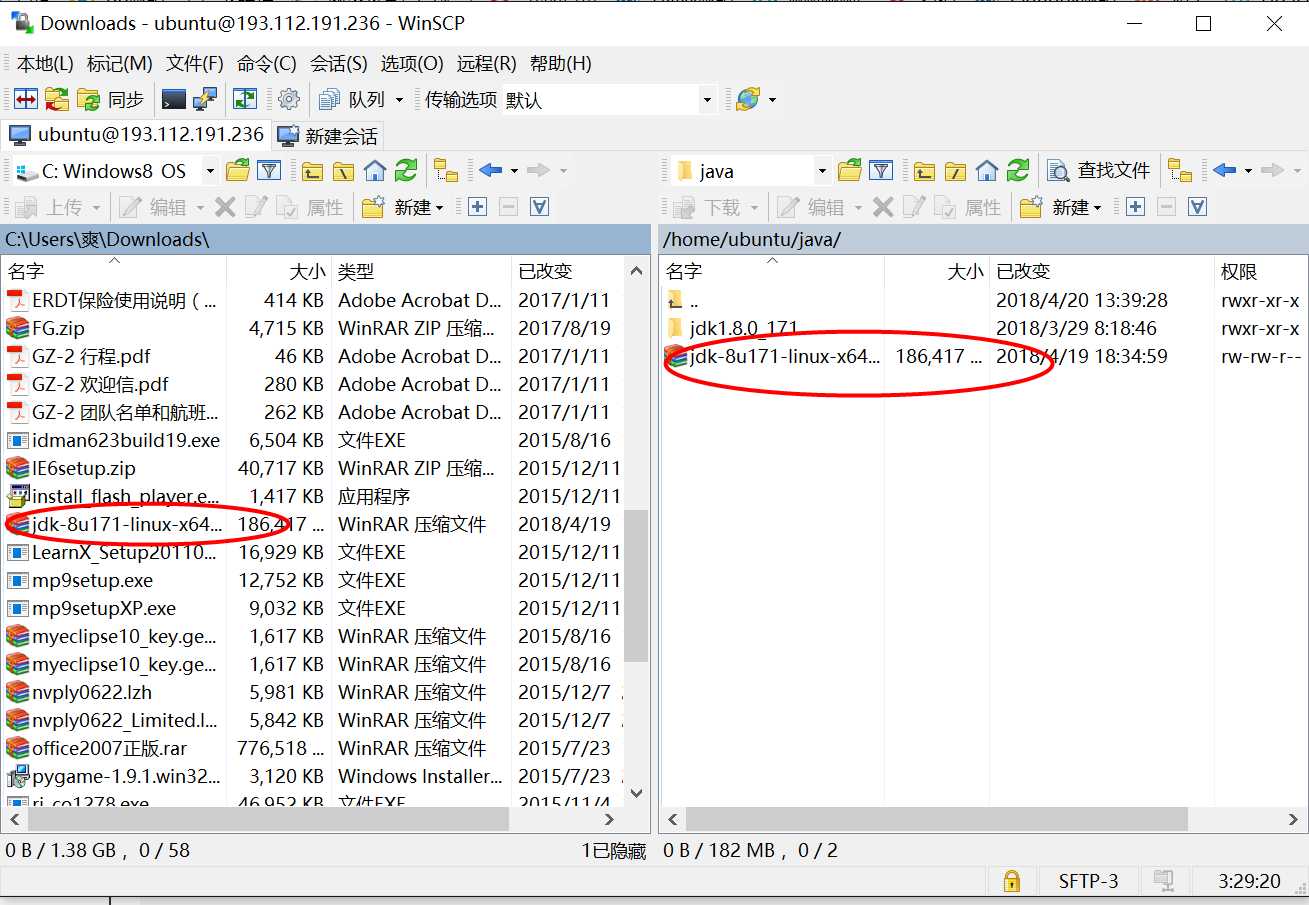The height and width of the screenshot is (905, 1309).
Task: Open Preferences gear icon
Action: (289, 99)
